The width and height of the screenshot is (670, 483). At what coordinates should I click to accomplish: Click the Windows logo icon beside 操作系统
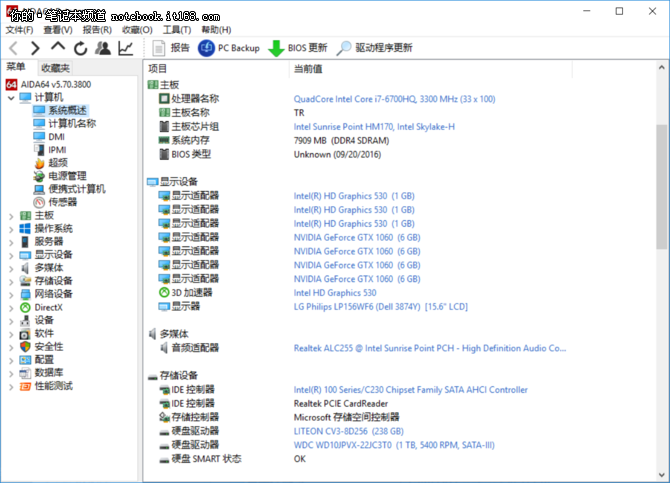pyautogui.click(x=25, y=229)
